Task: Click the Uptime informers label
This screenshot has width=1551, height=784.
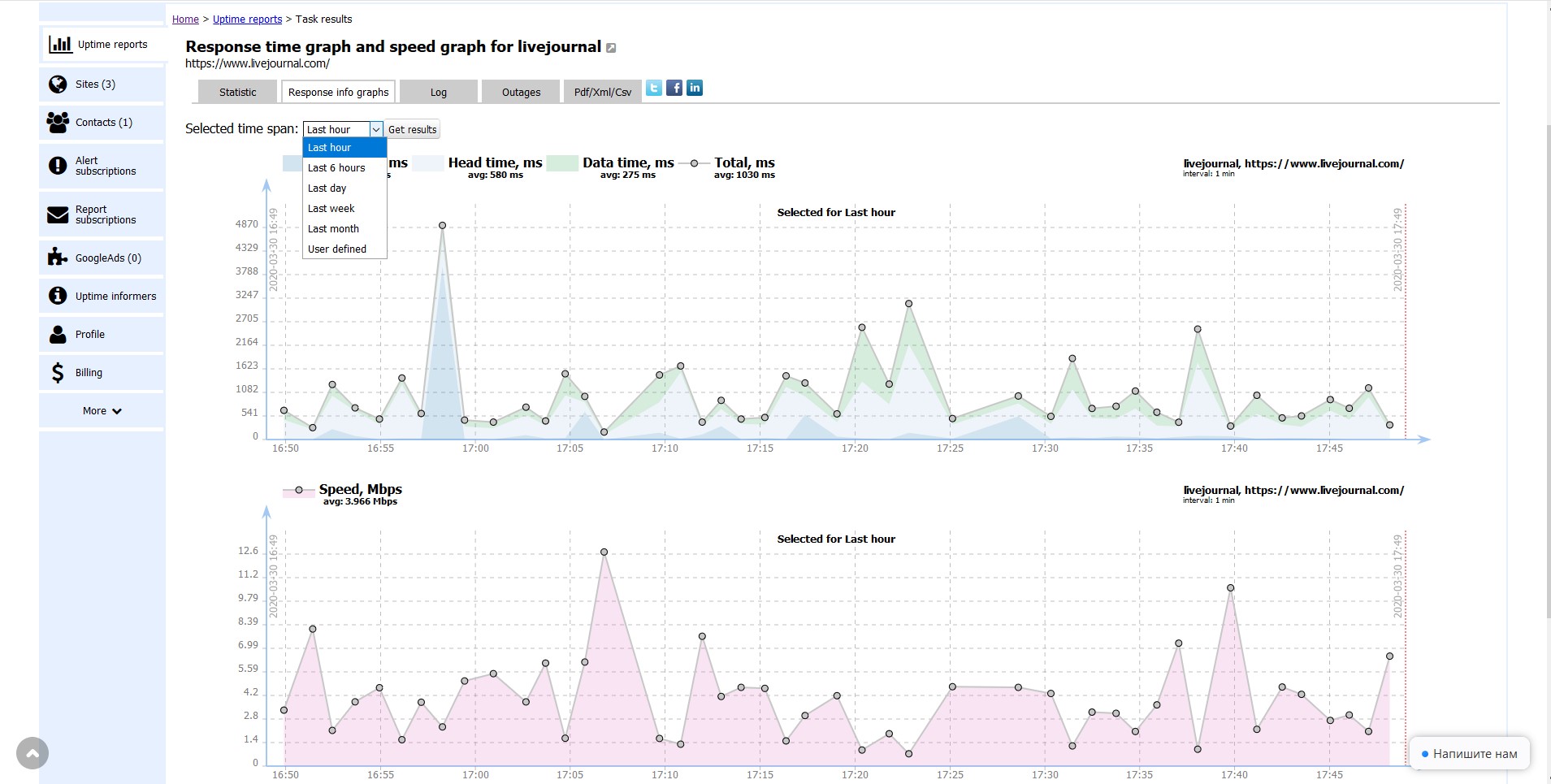Action: (115, 297)
